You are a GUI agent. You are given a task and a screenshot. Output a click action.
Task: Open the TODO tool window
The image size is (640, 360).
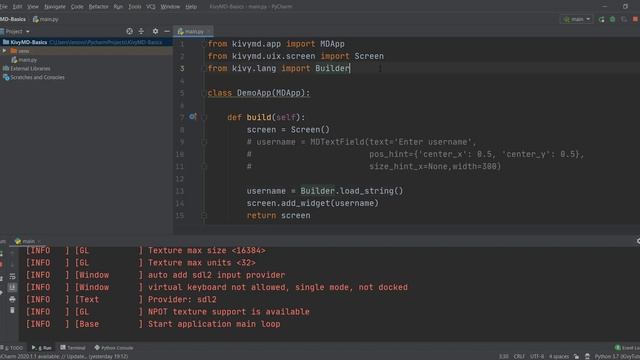click(x=12, y=348)
